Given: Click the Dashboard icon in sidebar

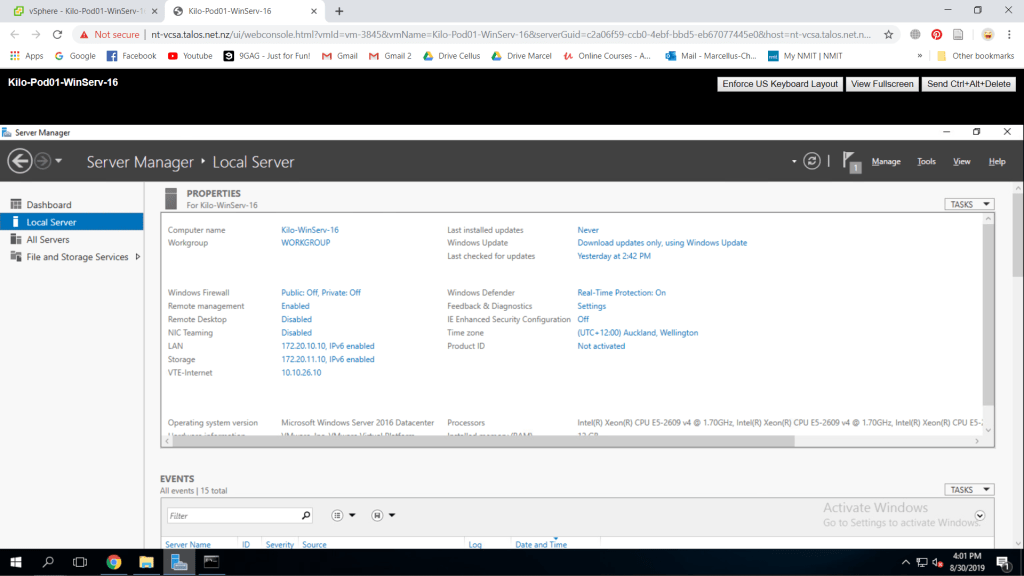Looking at the screenshot, I should [16, 205].
